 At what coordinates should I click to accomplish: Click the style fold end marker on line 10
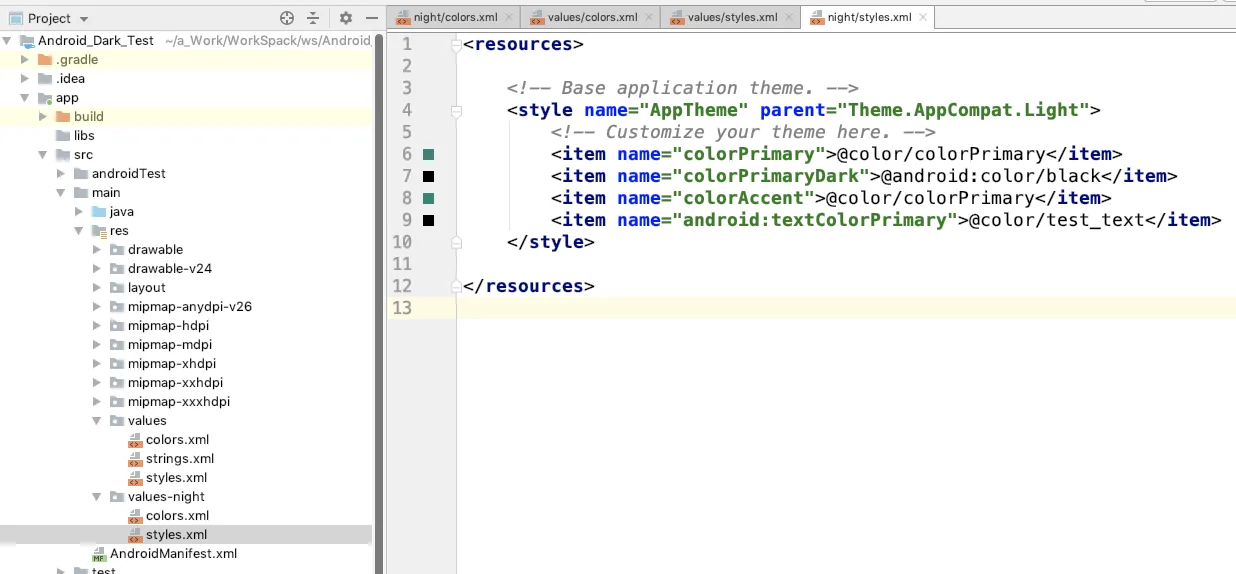pos(457,242)
